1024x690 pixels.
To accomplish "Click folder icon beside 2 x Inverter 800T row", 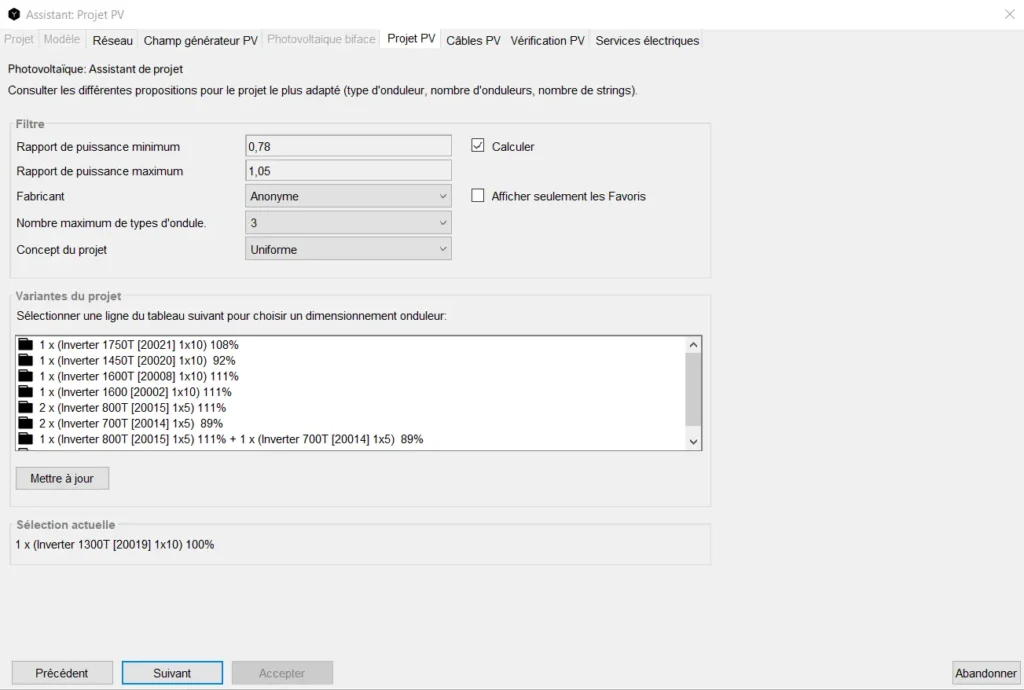I will (26, 407).
